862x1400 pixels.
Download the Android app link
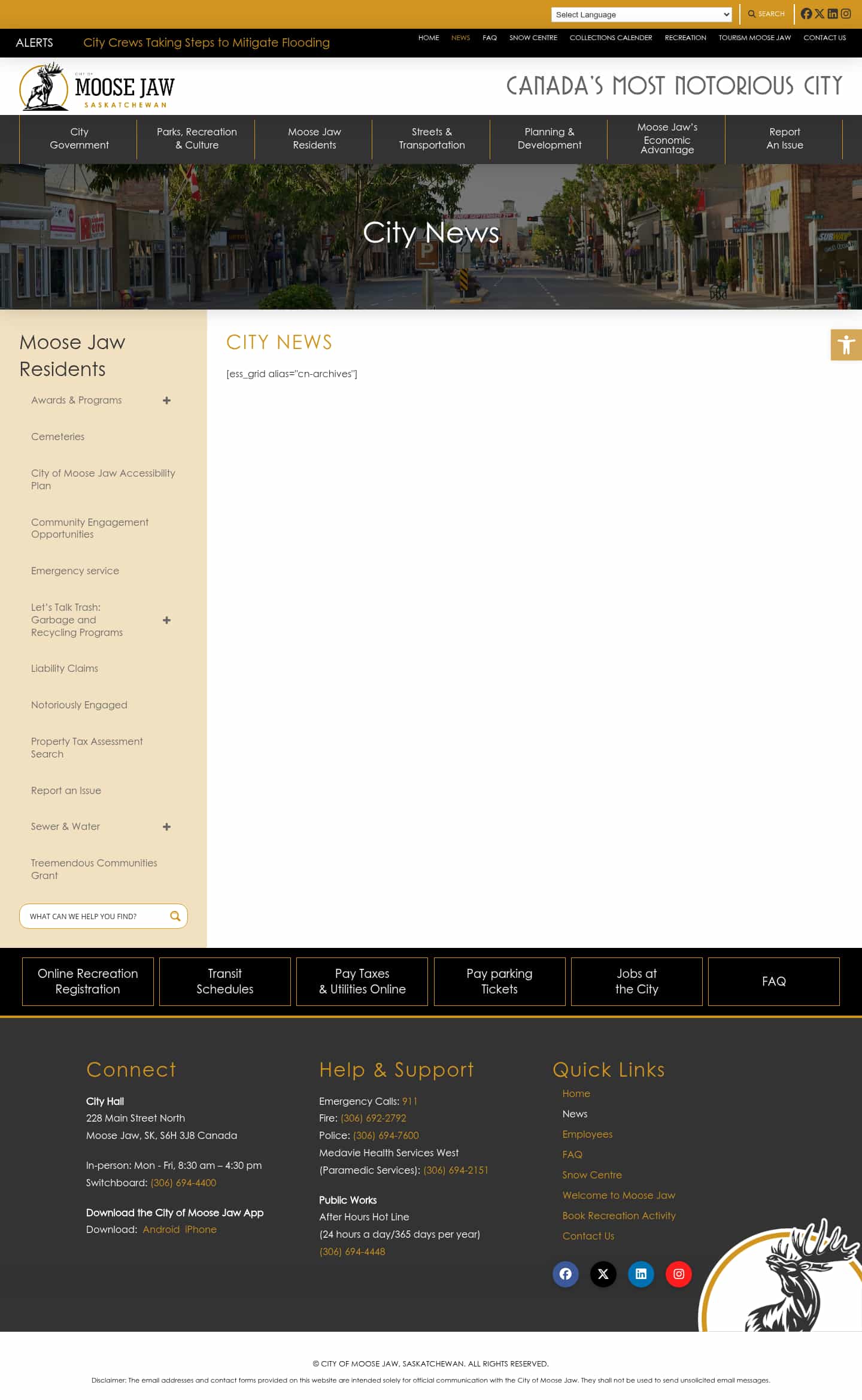tap(161, 1229)
